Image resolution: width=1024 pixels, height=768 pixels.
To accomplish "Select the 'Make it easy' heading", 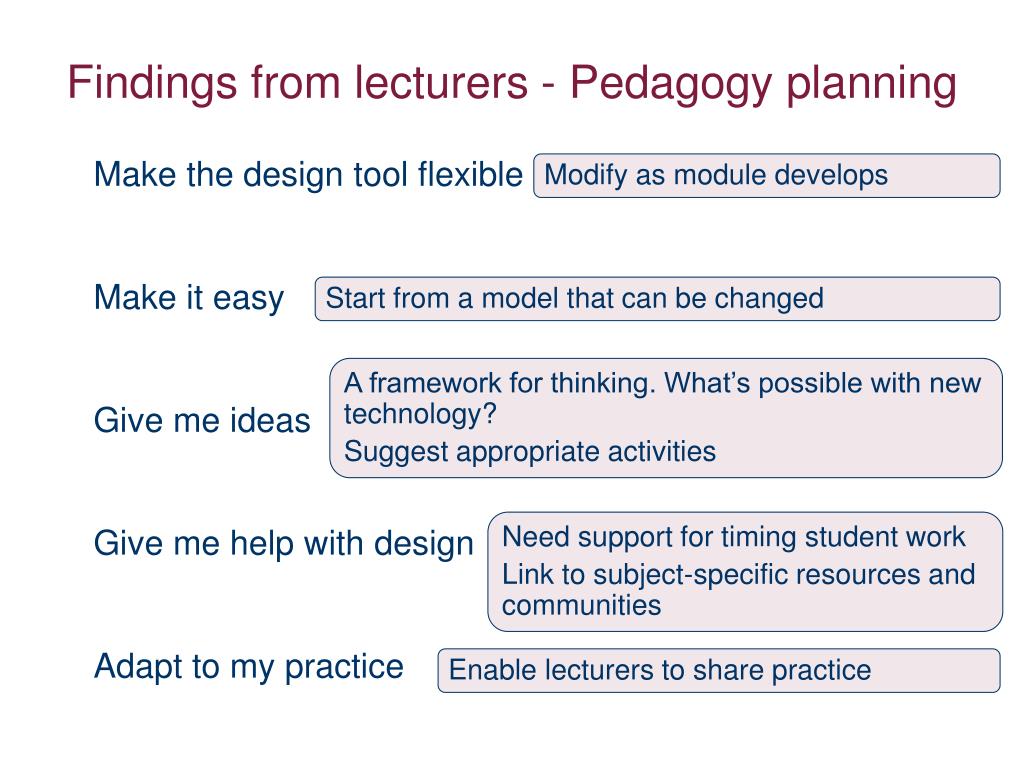I will (x=189, y=299).
